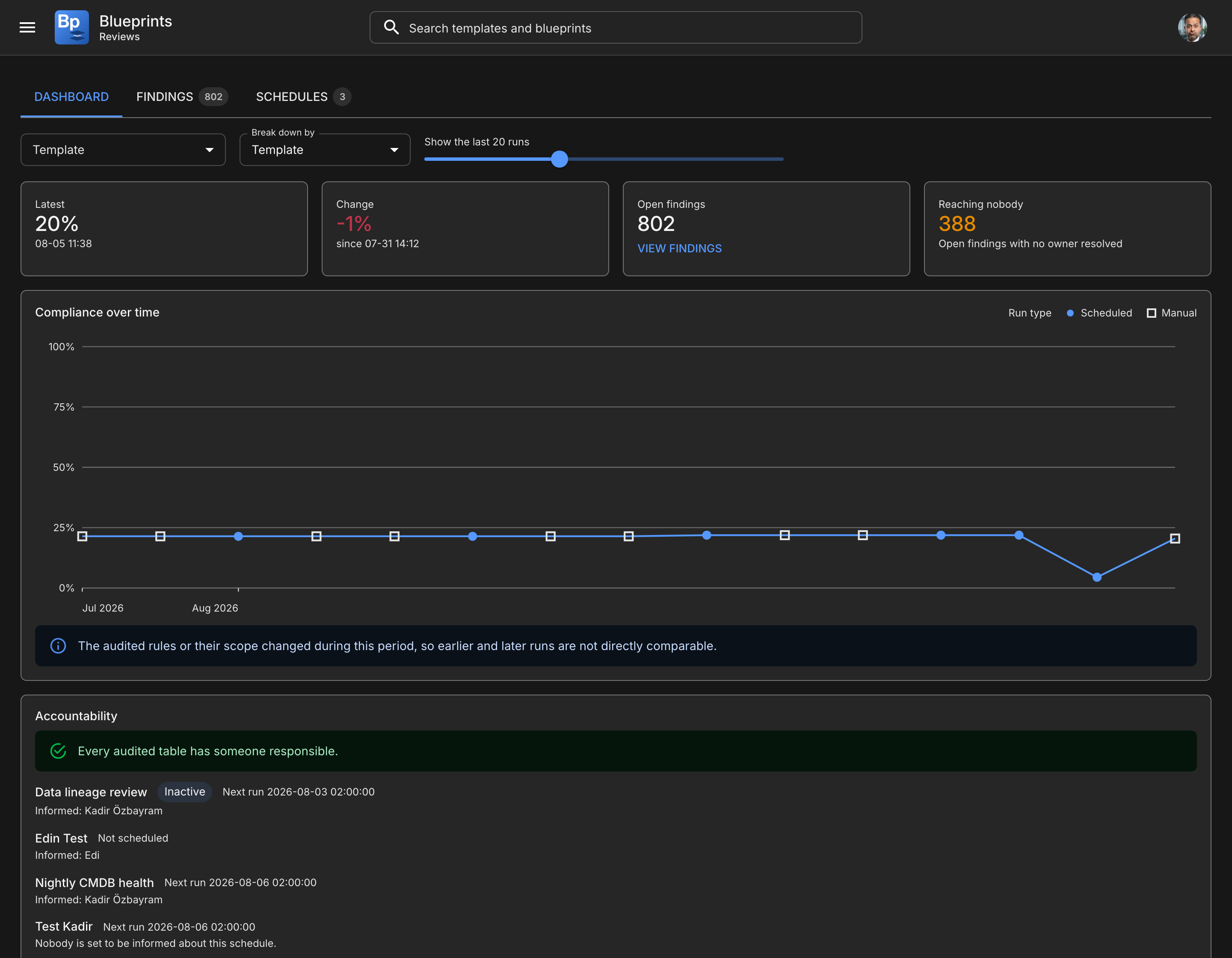Click the info icon in the scope notice
The width and height of the screenshot is (1232, 958).
coord(58,646)
